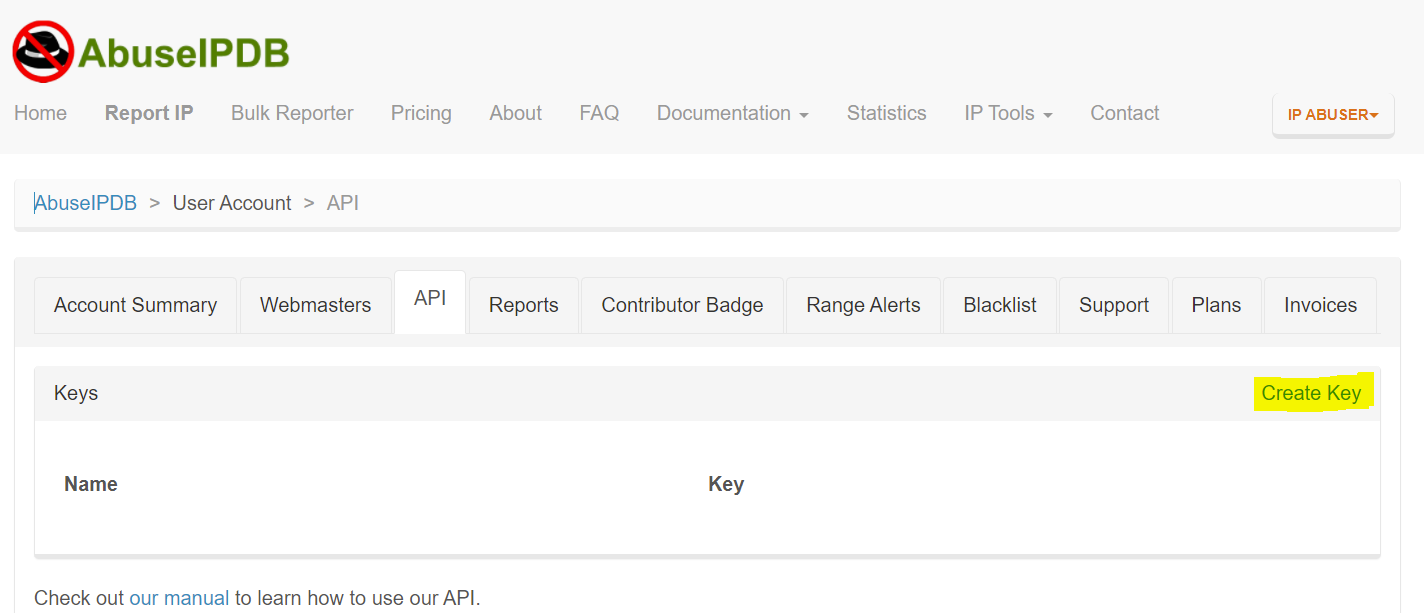The image size is (1424, 613).
Task: Switch to the Plans tab
Action: pyautogui.click(x=1216, y=305)
